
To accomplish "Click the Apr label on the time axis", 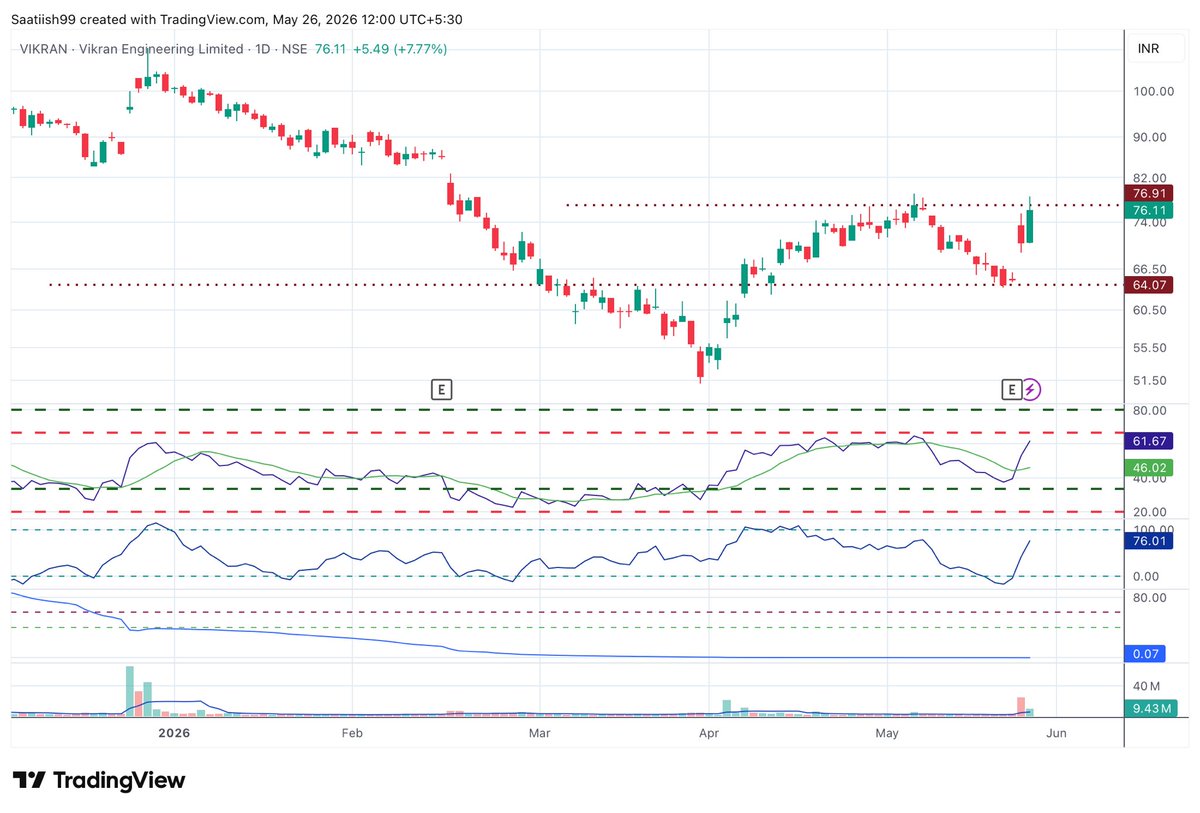I will coord(709,733).
